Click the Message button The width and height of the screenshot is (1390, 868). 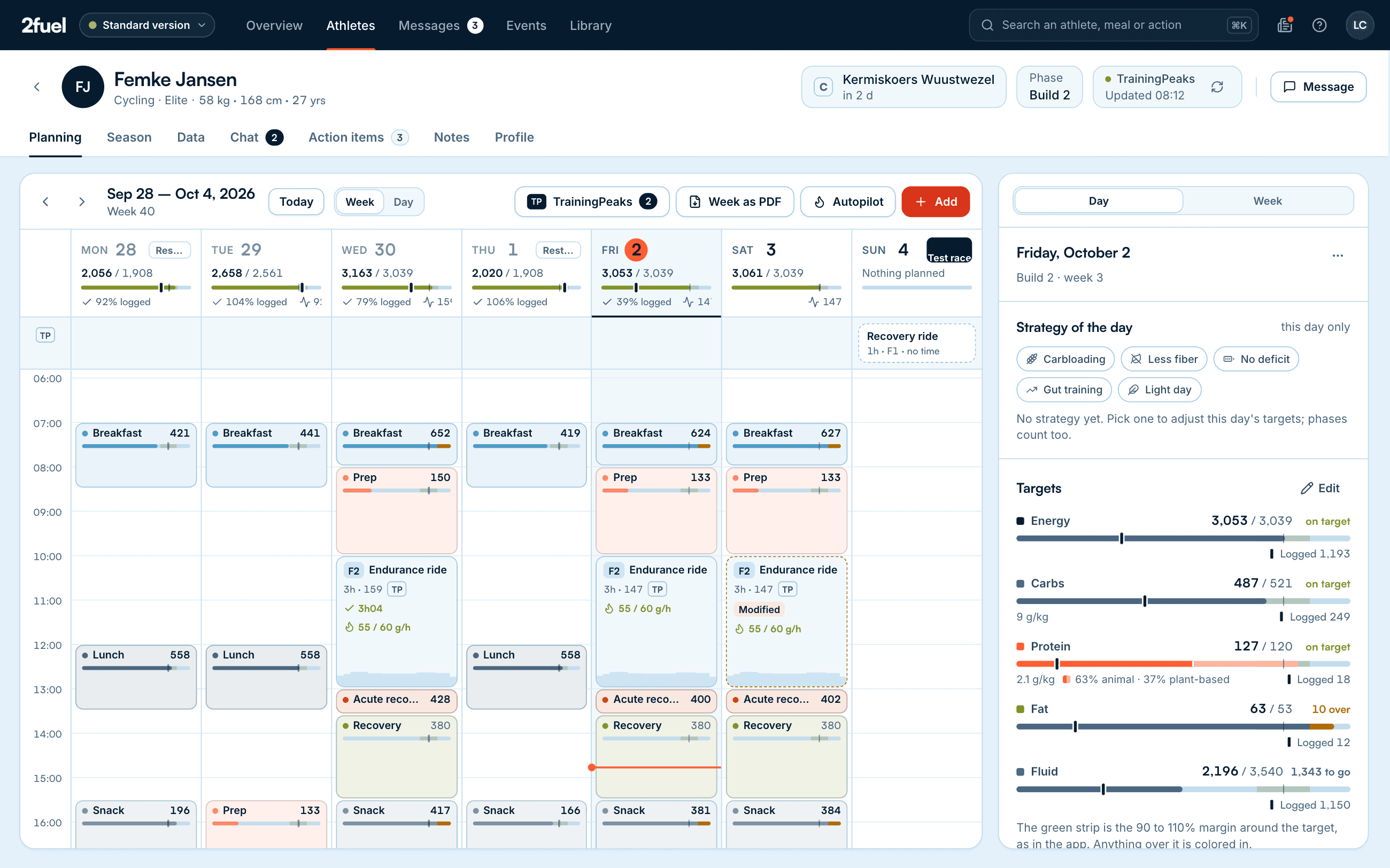[x=1318, y=87]
